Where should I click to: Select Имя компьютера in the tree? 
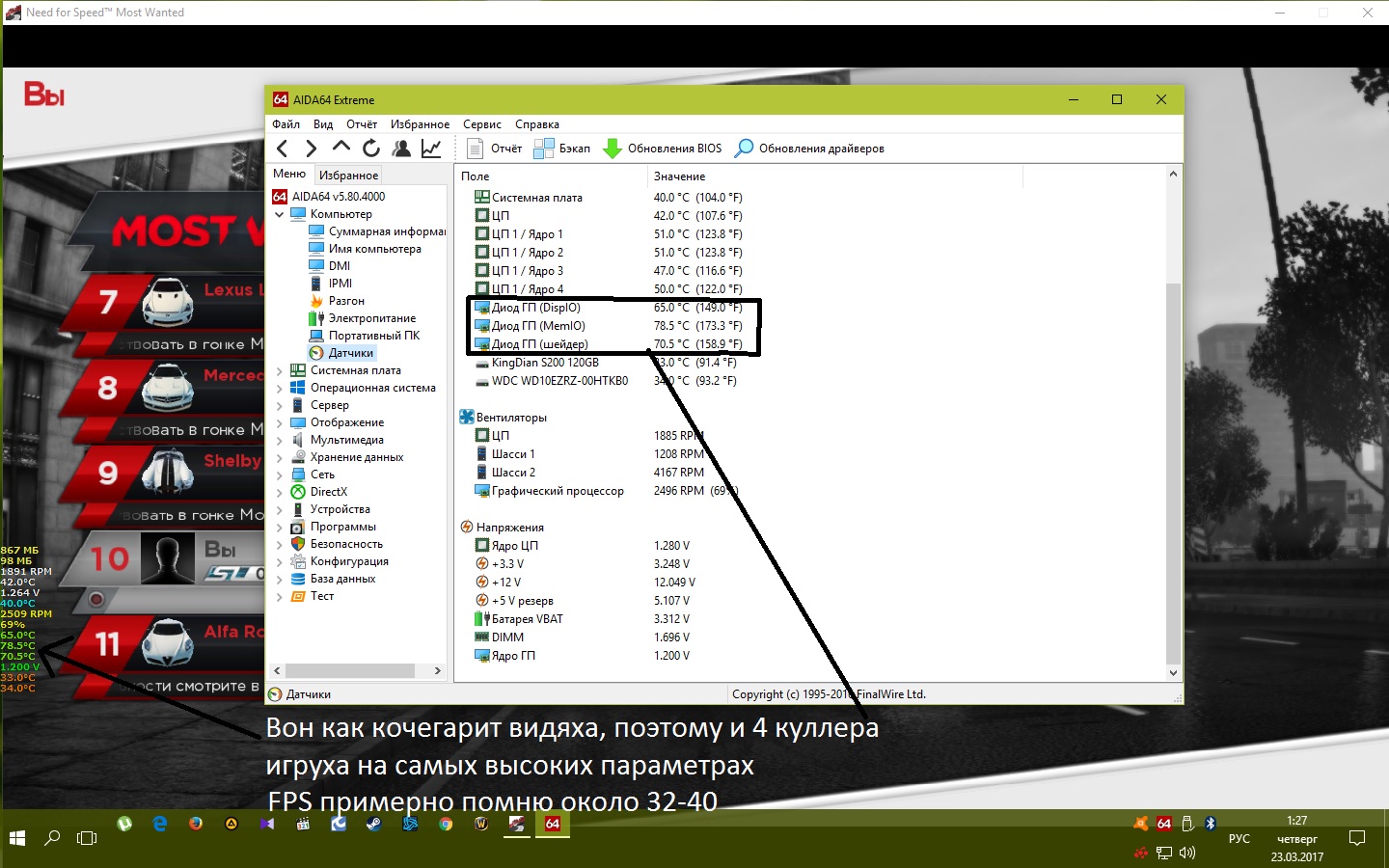(366, 249)
